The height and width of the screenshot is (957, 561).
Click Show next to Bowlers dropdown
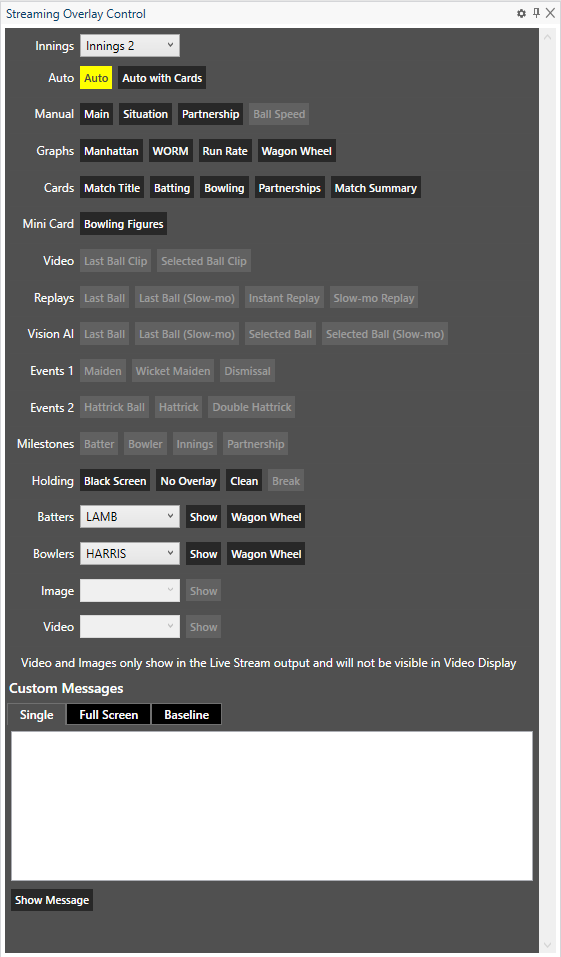pos(203,554)
